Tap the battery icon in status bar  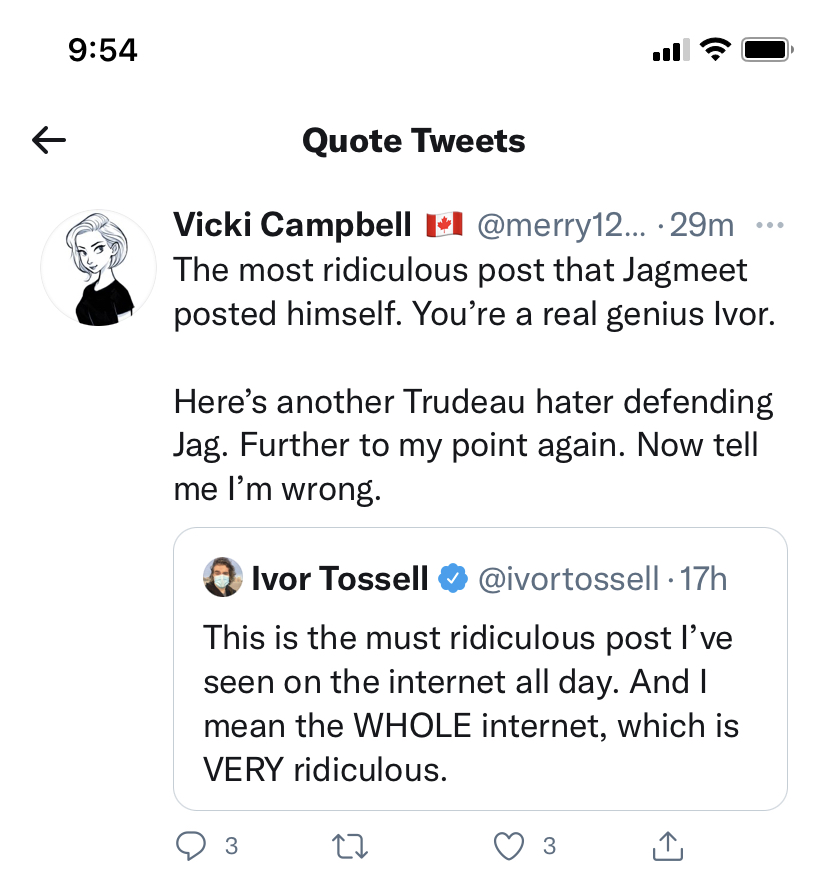tap(767, 48)
